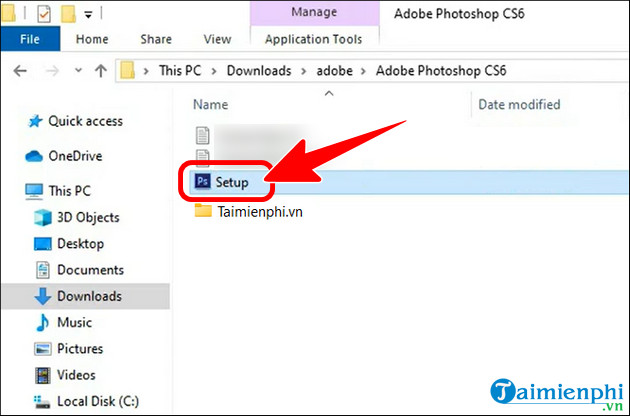630x416 pixels.
Task: Select the Photoshop Setup icon
Action: [x=202, y=182]
